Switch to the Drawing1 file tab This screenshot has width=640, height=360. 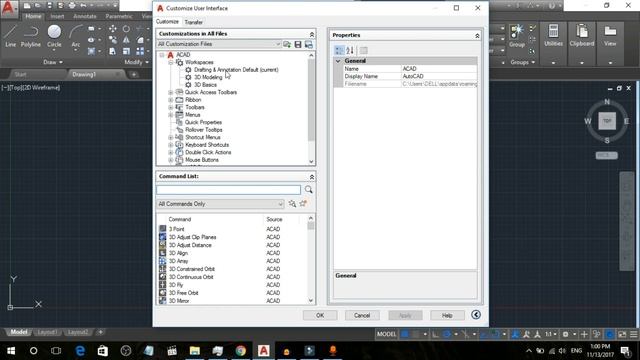(x=84, y=74)
